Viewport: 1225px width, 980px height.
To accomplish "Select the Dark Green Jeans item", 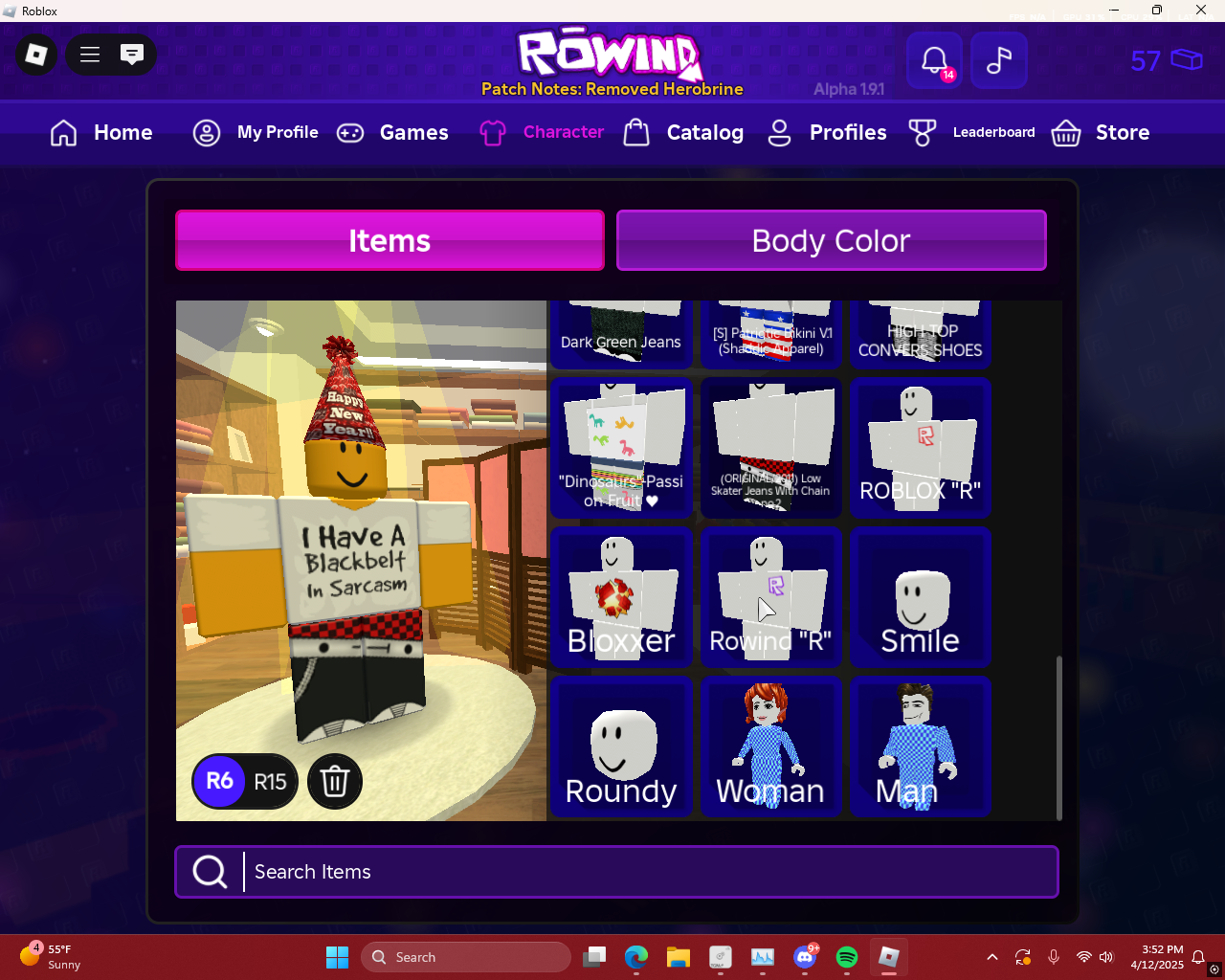I will (621, 334).
